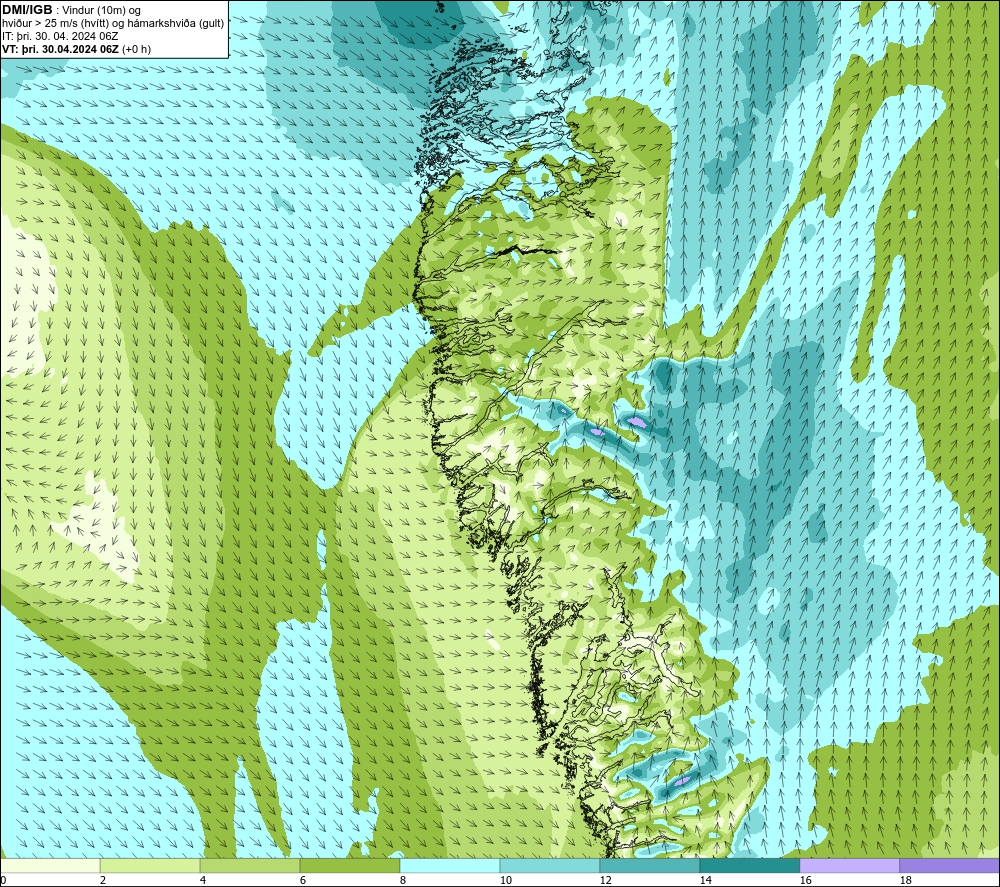The width and height of the screenshot is (1000, 887).
Task: Click the teal 12–14 m/s legend swatch
Action: [x=649, y=866]
